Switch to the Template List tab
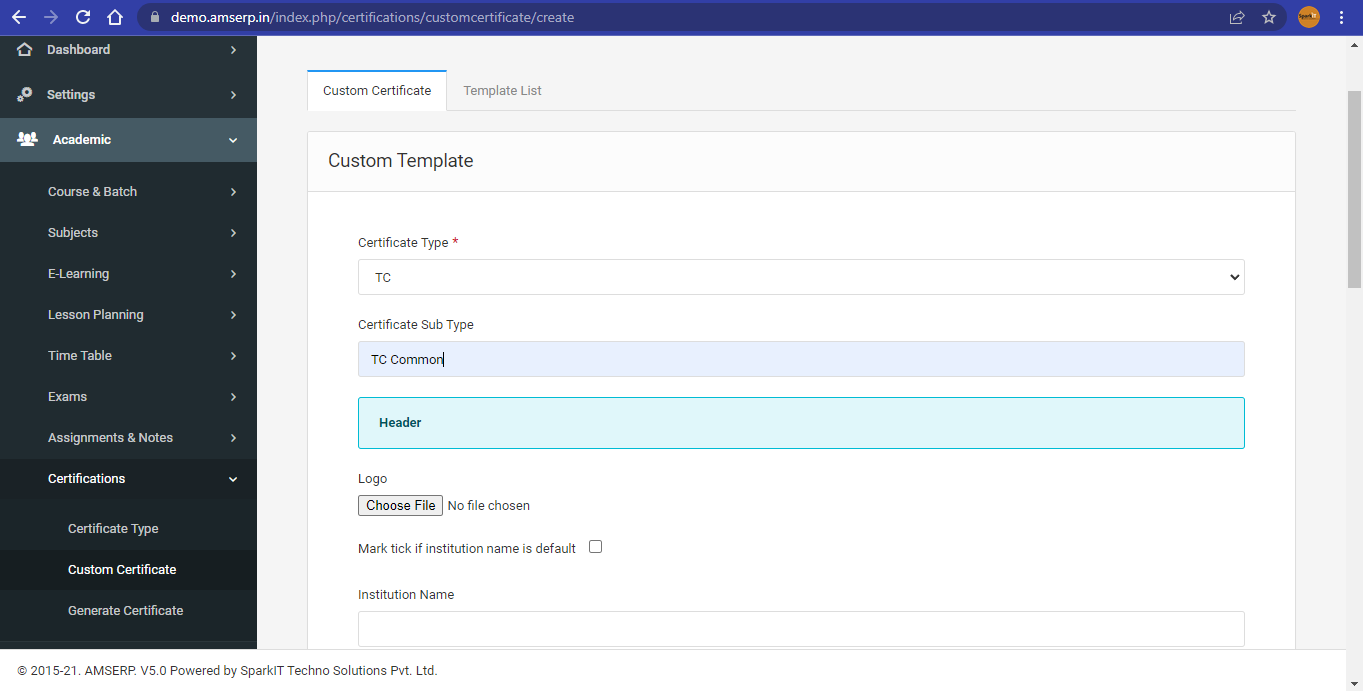This screenshot has height=691, width=1363. point(502,90)
